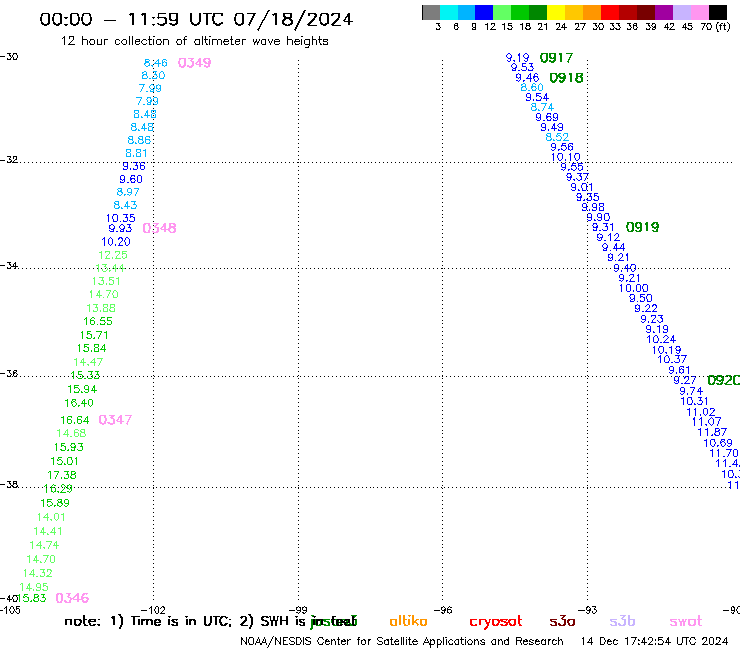The width and height of the screenshot is (740, 650).
Task: Select the wave height value 10.69
Action: [718, 443]
